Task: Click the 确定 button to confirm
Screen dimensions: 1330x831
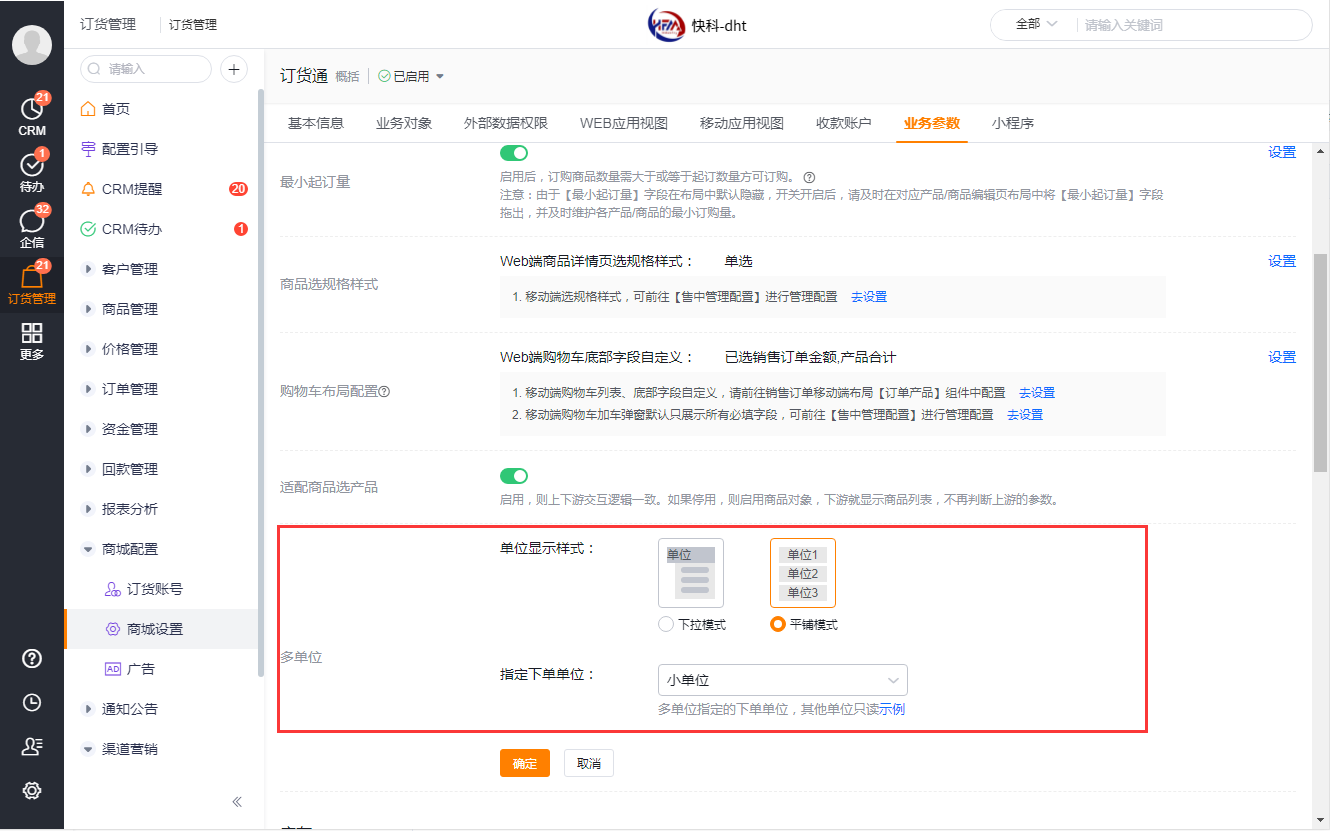Action: (x=524, y=763)
